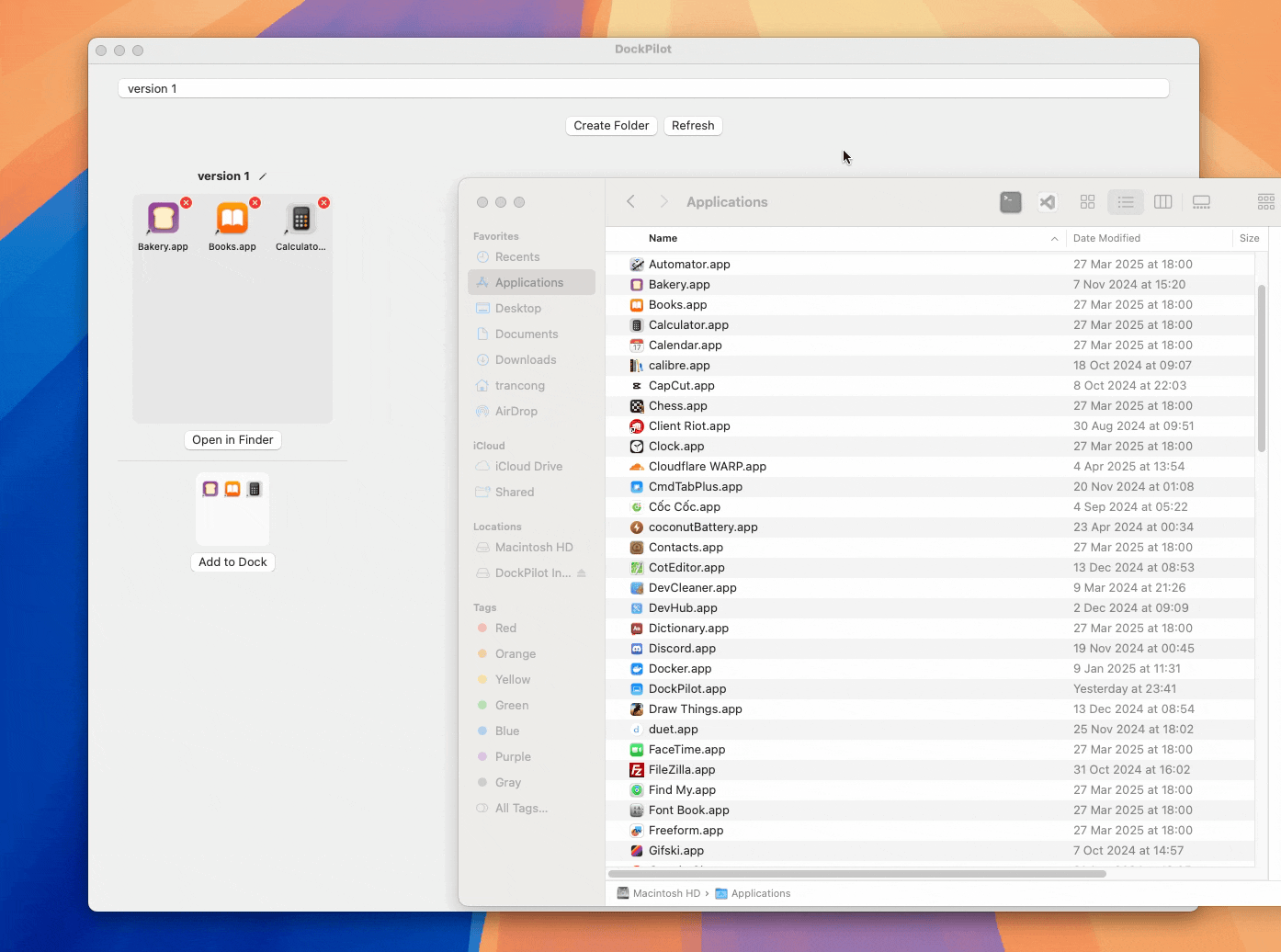Screen dimensions: 1281x952
Task: Click the Create Folder button in DockPilot
Action: point(611,126)
